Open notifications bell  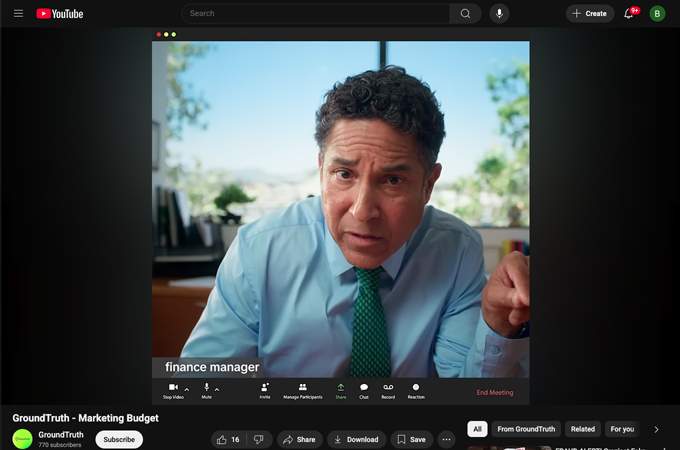[x=629, y=13]
